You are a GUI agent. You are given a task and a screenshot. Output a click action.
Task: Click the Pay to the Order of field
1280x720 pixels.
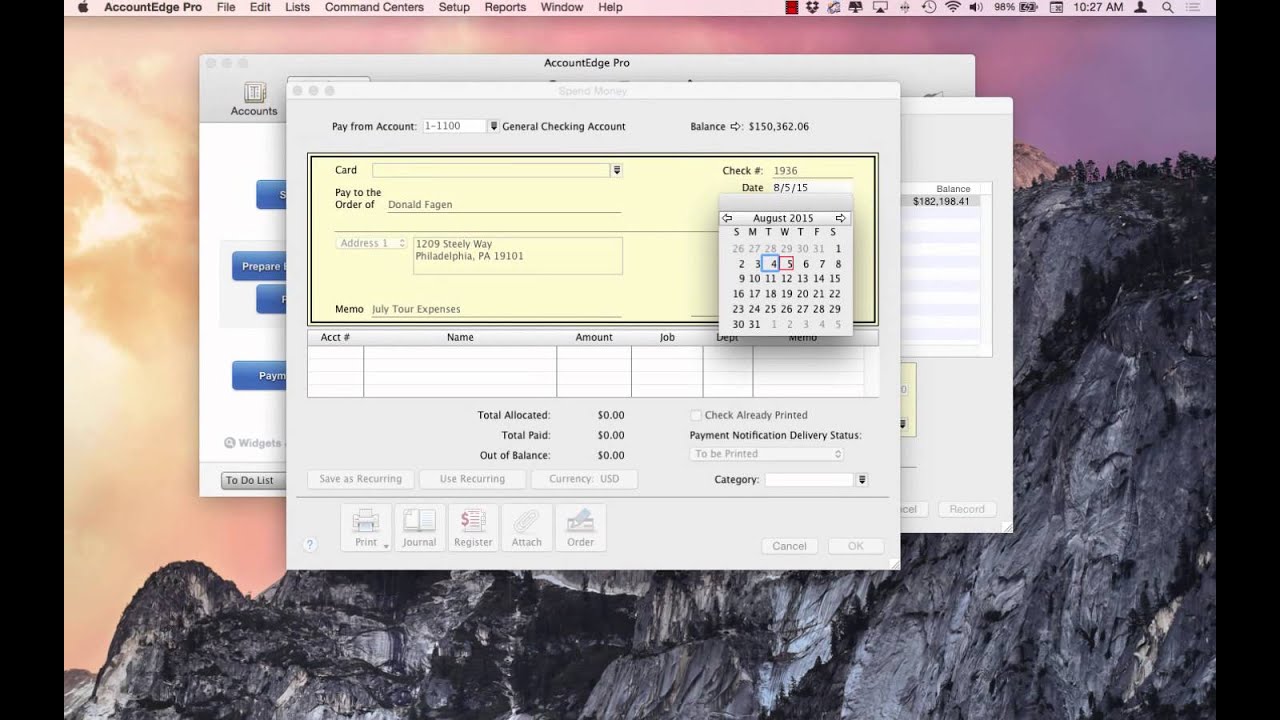tap(503, 205)
